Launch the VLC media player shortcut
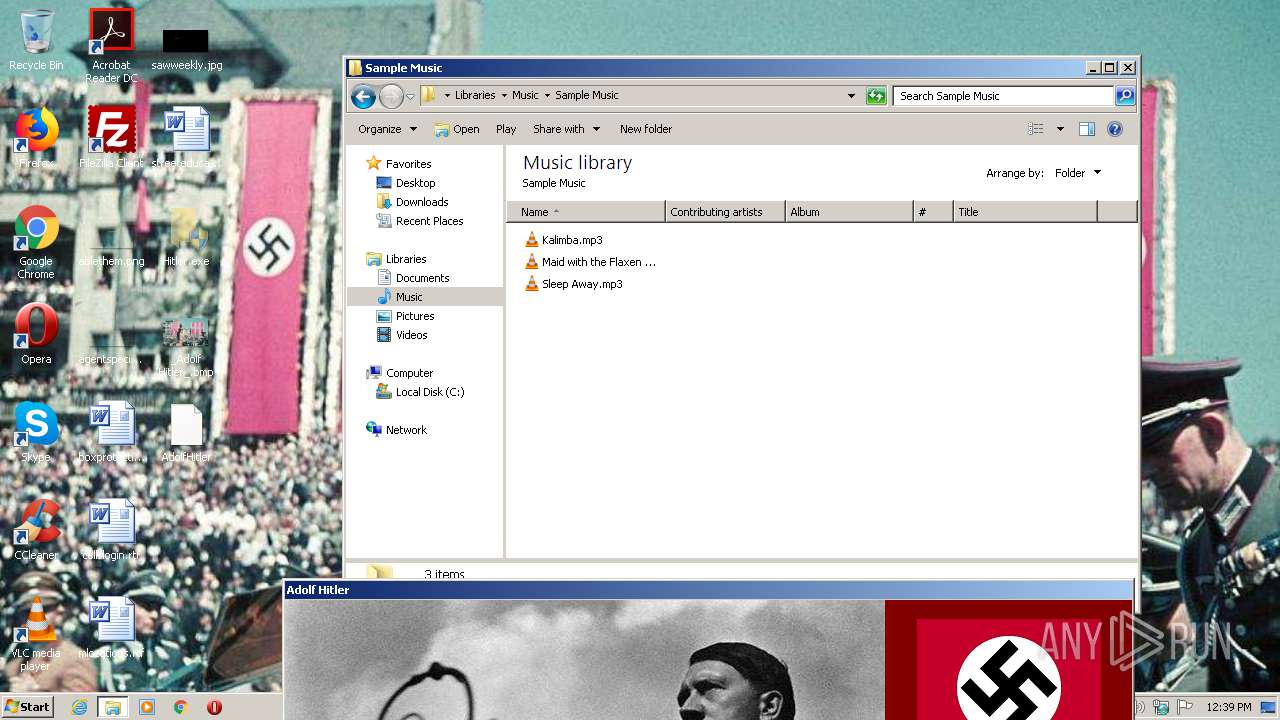Viewport: 1280px width, 720px height. [x=36, y=633]
